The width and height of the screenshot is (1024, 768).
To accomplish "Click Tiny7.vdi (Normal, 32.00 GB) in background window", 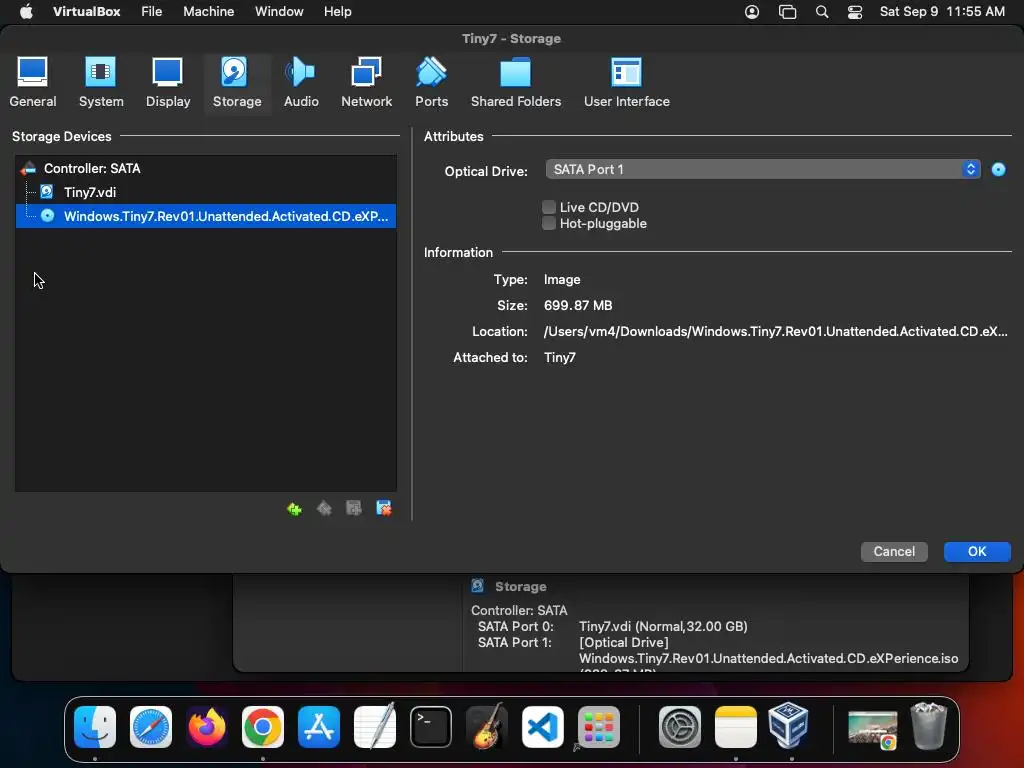I will [663, 626].
